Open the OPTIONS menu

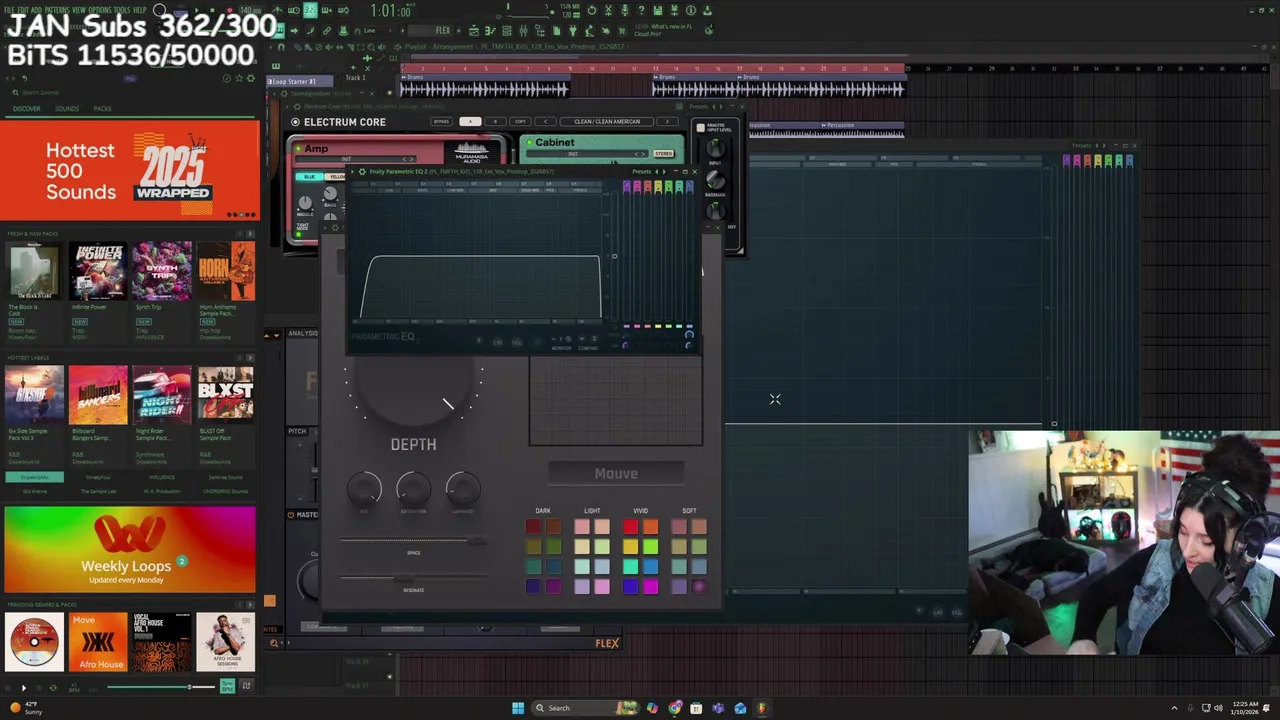pyautogui.click(x=101, y=10)
